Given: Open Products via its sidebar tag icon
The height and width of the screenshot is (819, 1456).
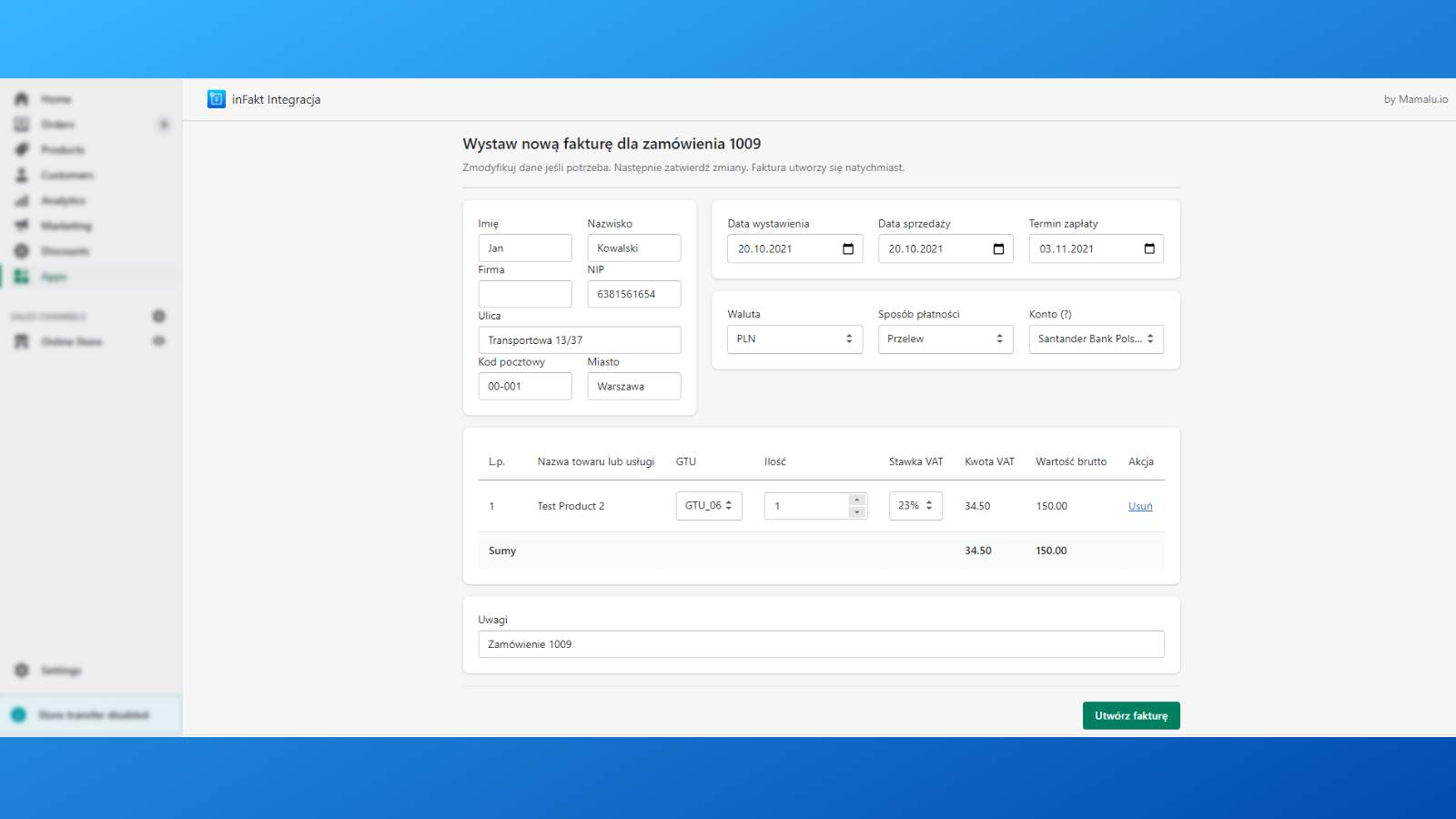Looking at the screenshot, I should [x=22, y=149].
